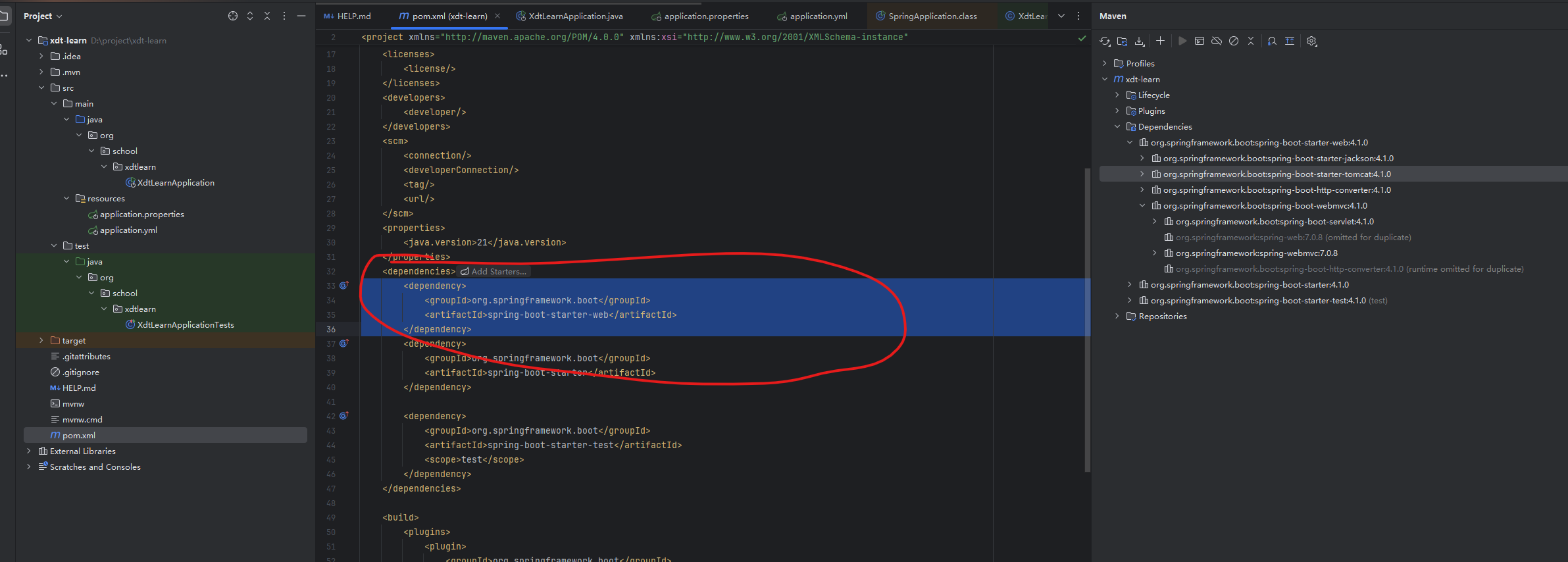
Task: Click Collapse All icon in Project panel
Action: tap(267, 16)
